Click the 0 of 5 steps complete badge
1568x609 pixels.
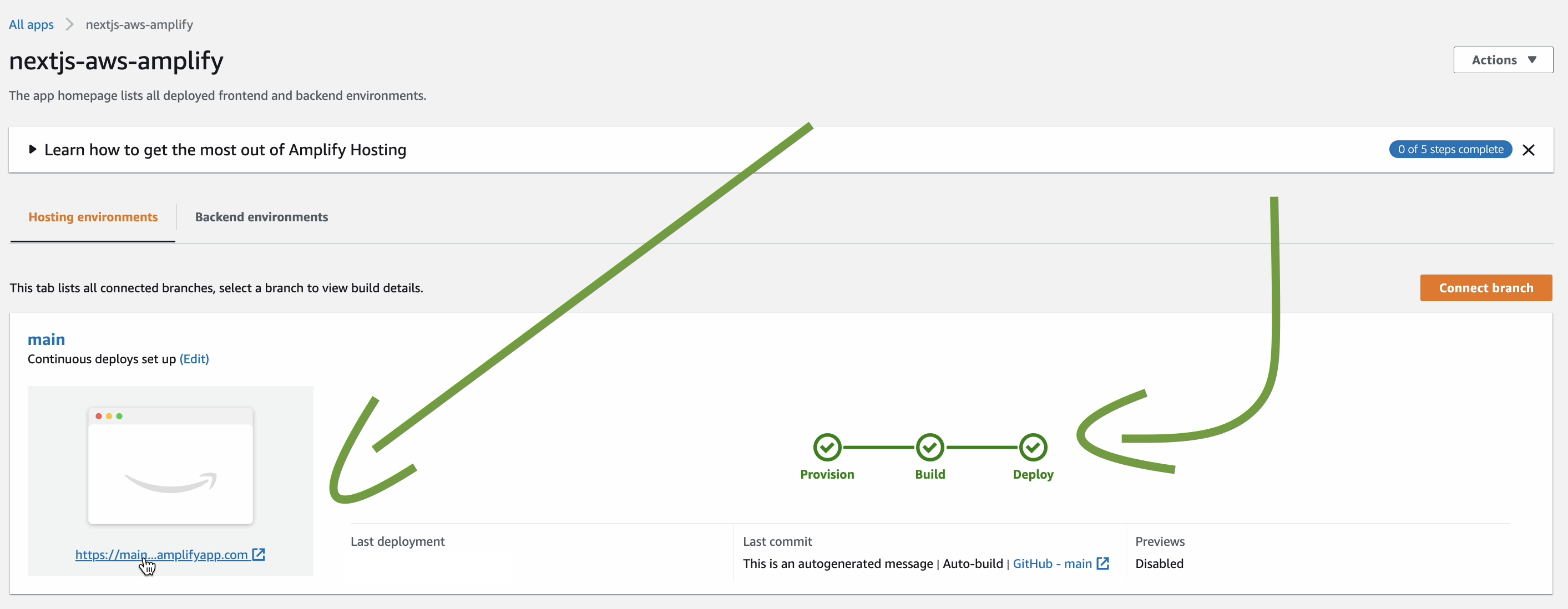tap(1450, 150)
